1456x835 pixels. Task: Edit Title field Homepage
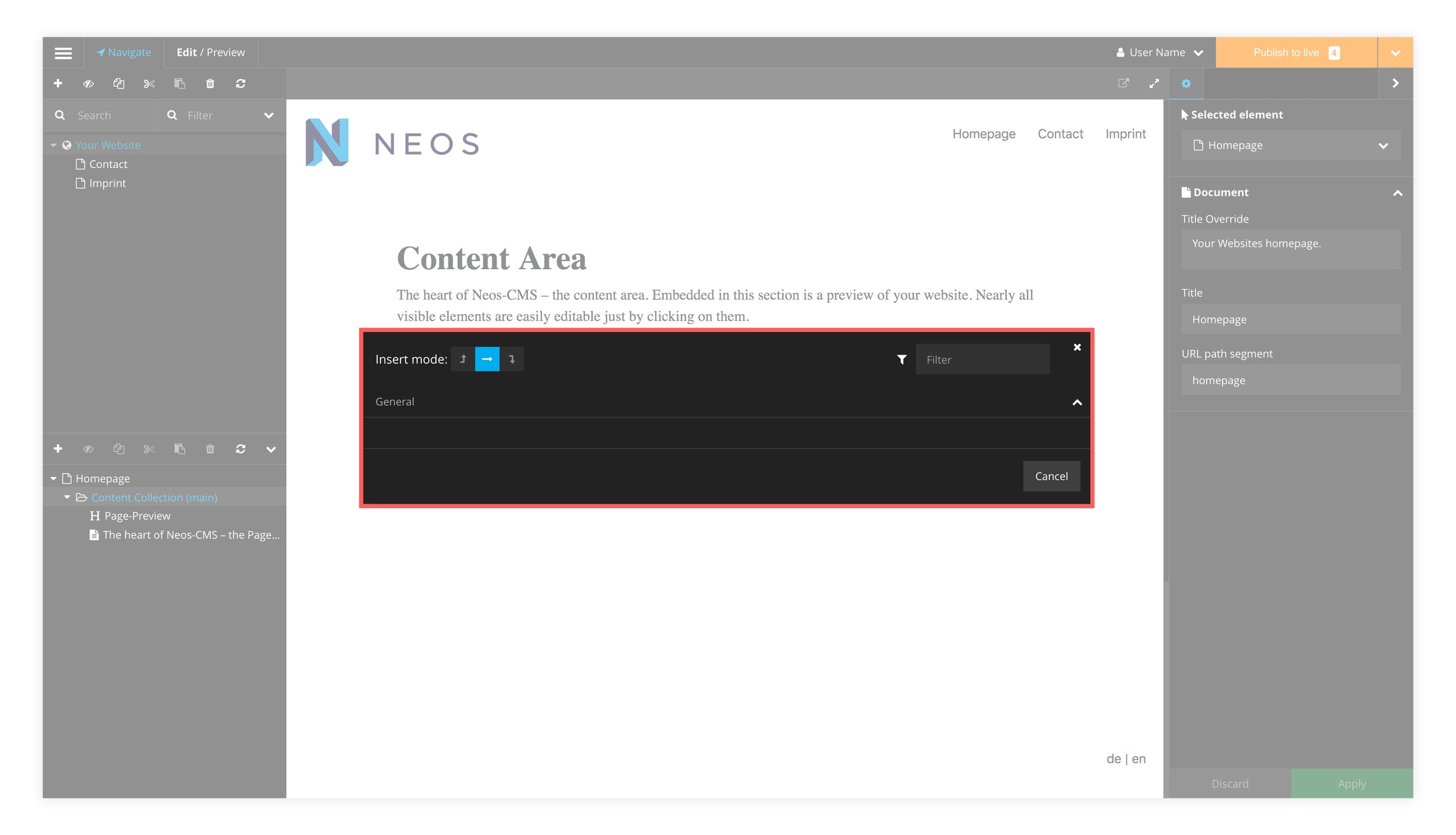click(x=1291, y=320)
